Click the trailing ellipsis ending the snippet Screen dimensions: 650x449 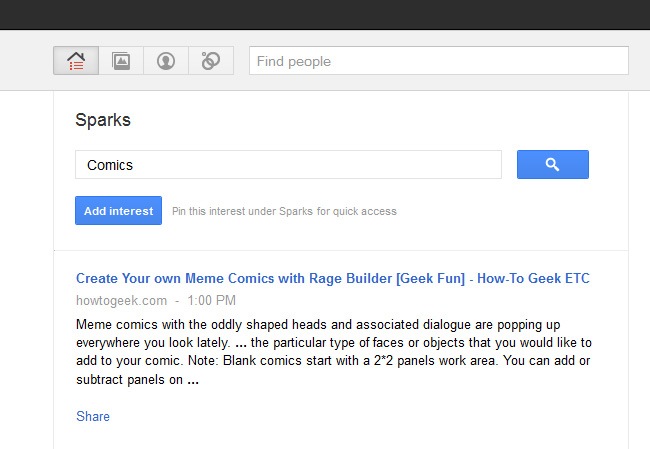193,380
